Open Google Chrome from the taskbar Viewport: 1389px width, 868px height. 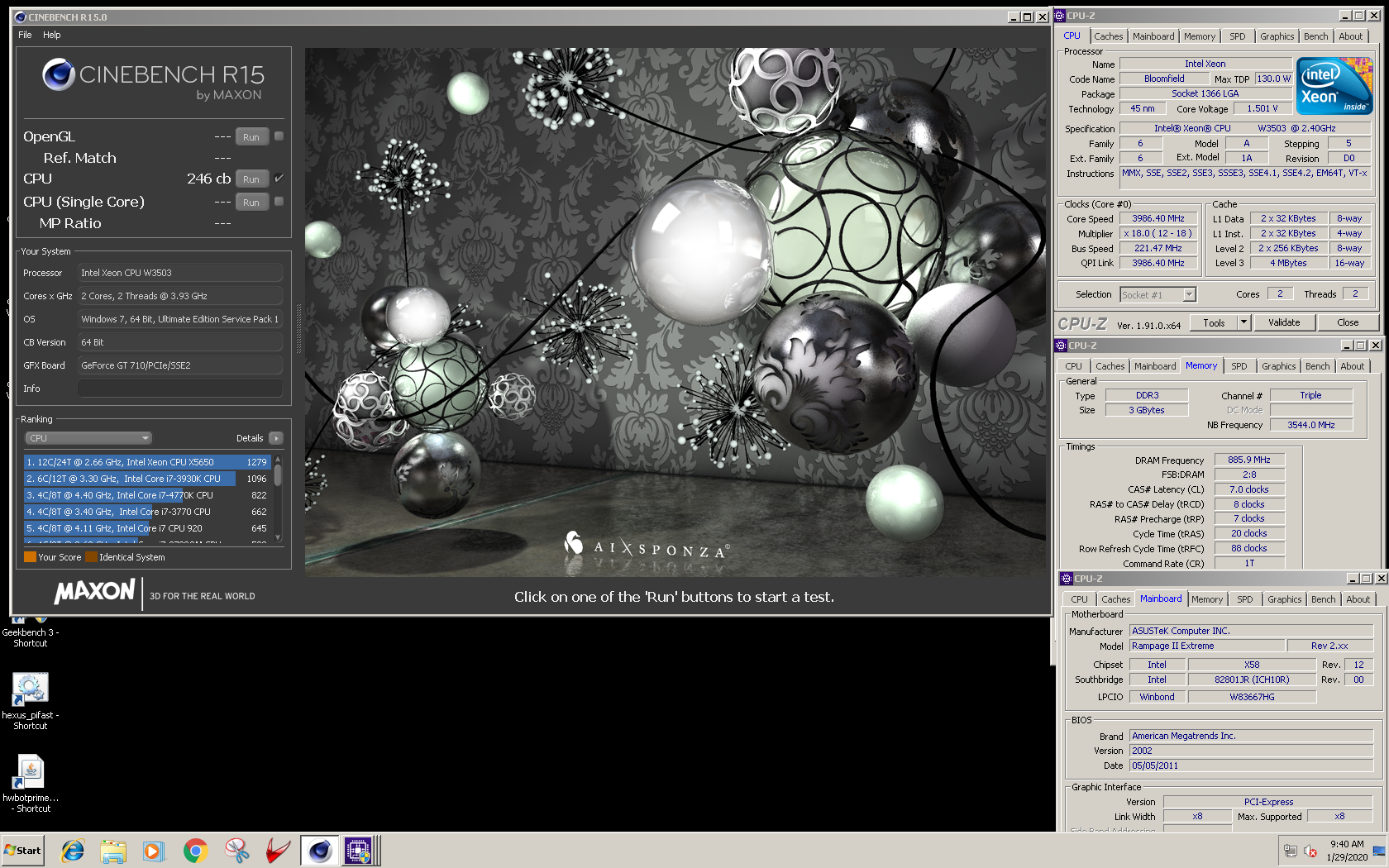pyautogui.click(x=195, y=851)
